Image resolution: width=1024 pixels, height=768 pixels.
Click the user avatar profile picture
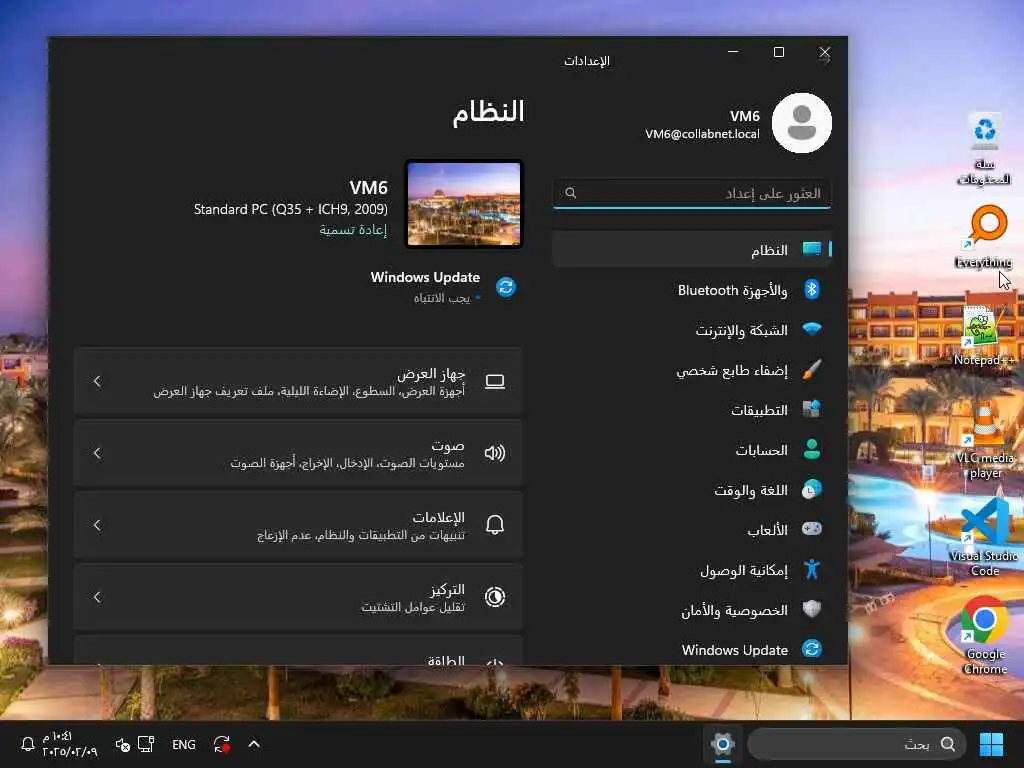click(801, 123)
